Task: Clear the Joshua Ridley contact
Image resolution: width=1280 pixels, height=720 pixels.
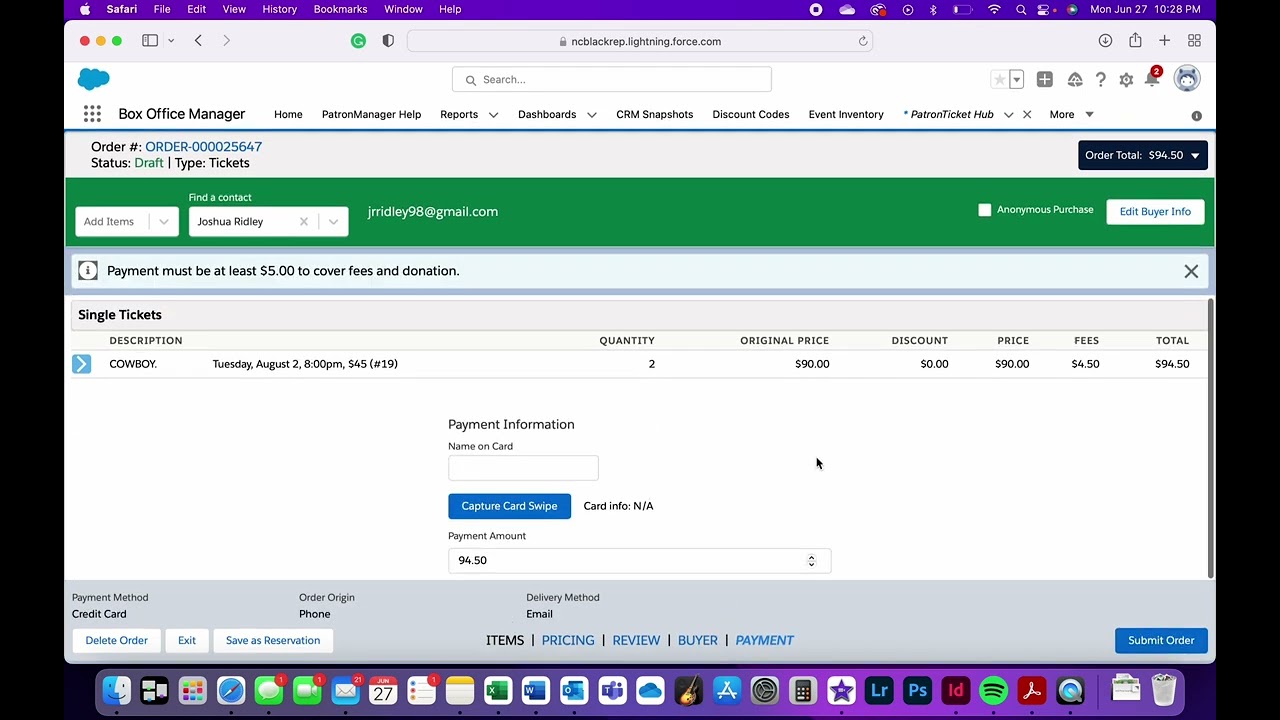Action: 304,221
